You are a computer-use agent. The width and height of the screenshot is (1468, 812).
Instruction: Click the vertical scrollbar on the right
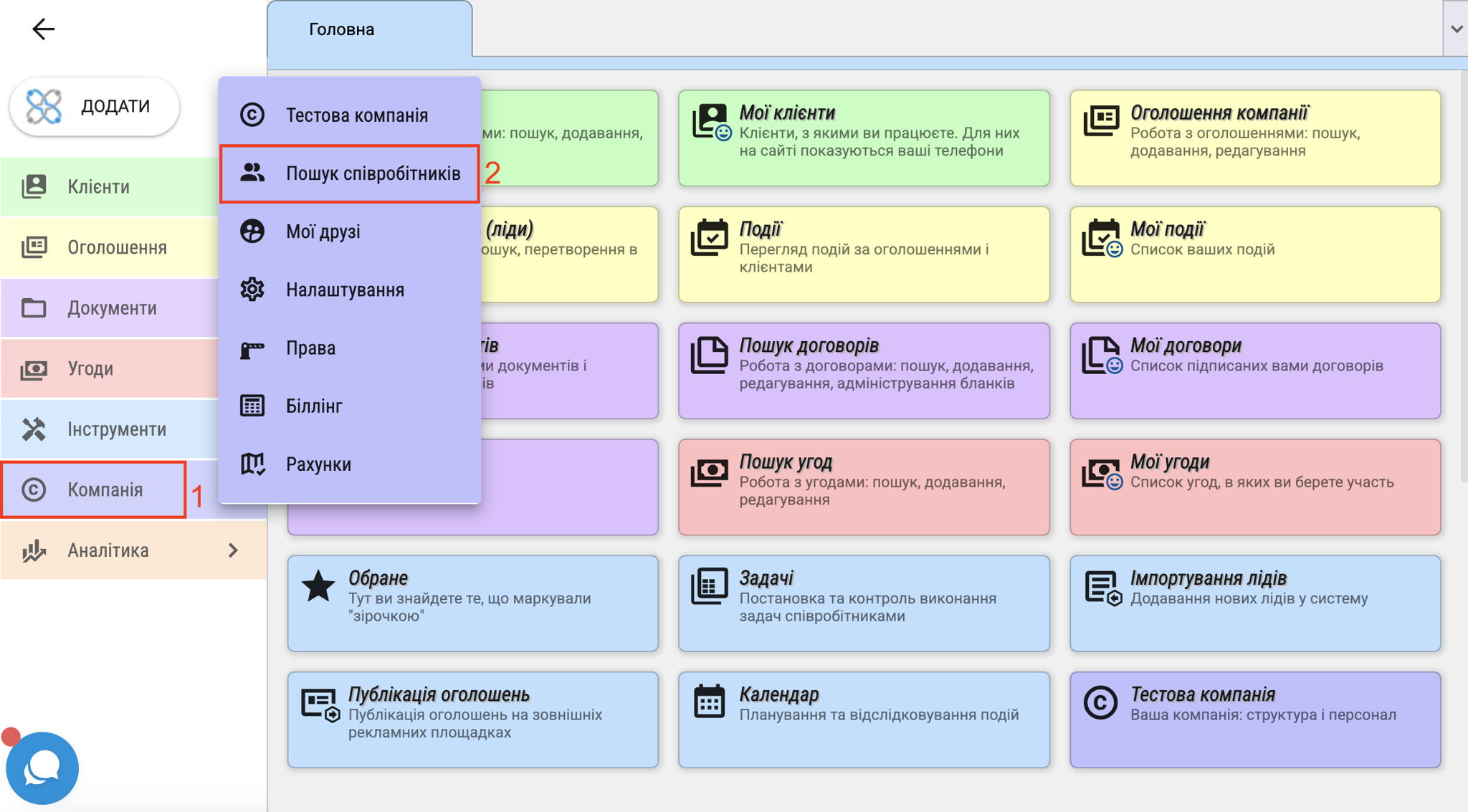click(x=1464, y=276)
